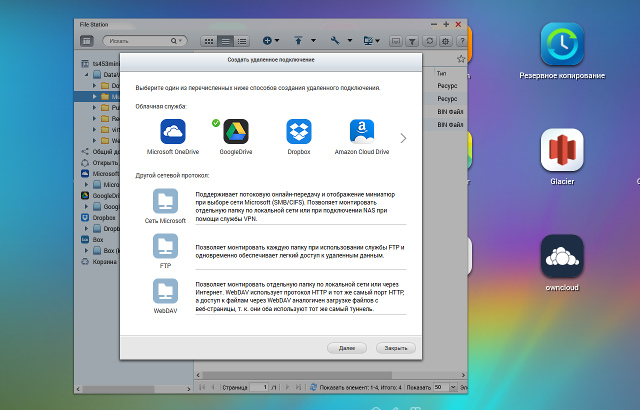Viewport: 640px width, 410px height.
Task: Select the Сеть Microsoft (SMB/CIFS) protocol icon
Action: (x=165, y=201)
